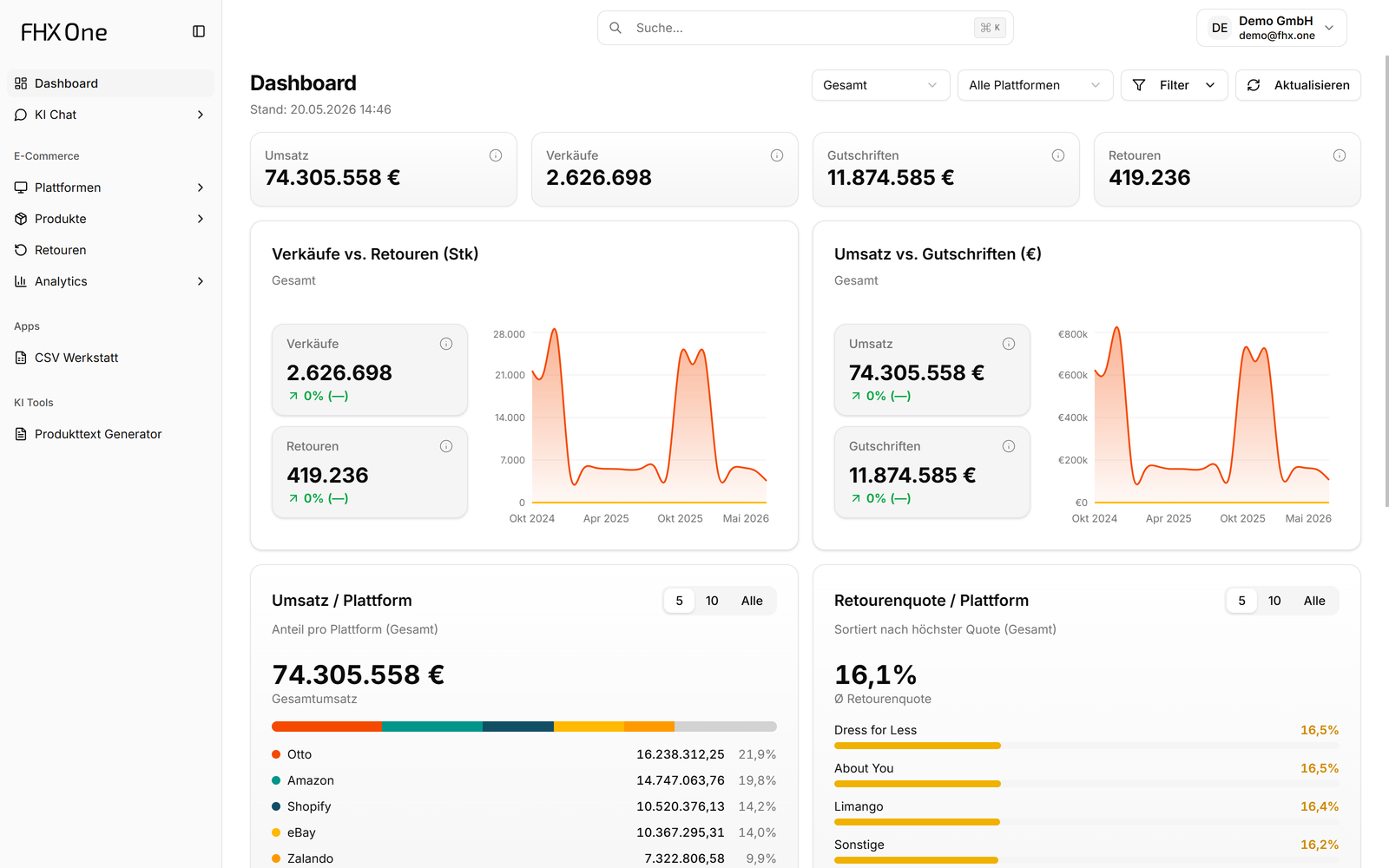Click the CSV Werkstatt file icon
1389x868 pixels.
tap(21, 358)
